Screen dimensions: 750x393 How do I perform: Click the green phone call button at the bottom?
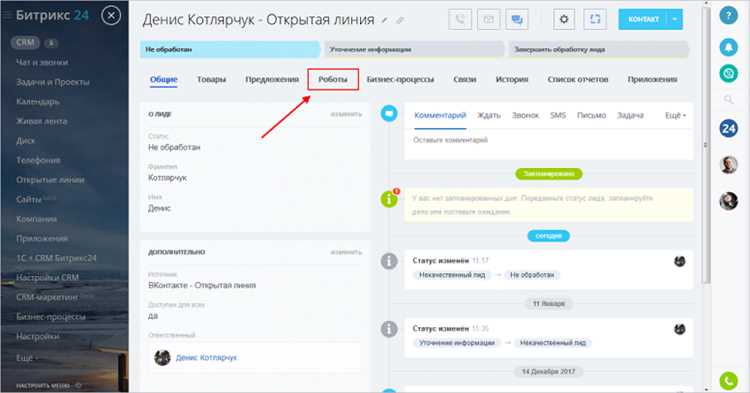coord(728,381)
